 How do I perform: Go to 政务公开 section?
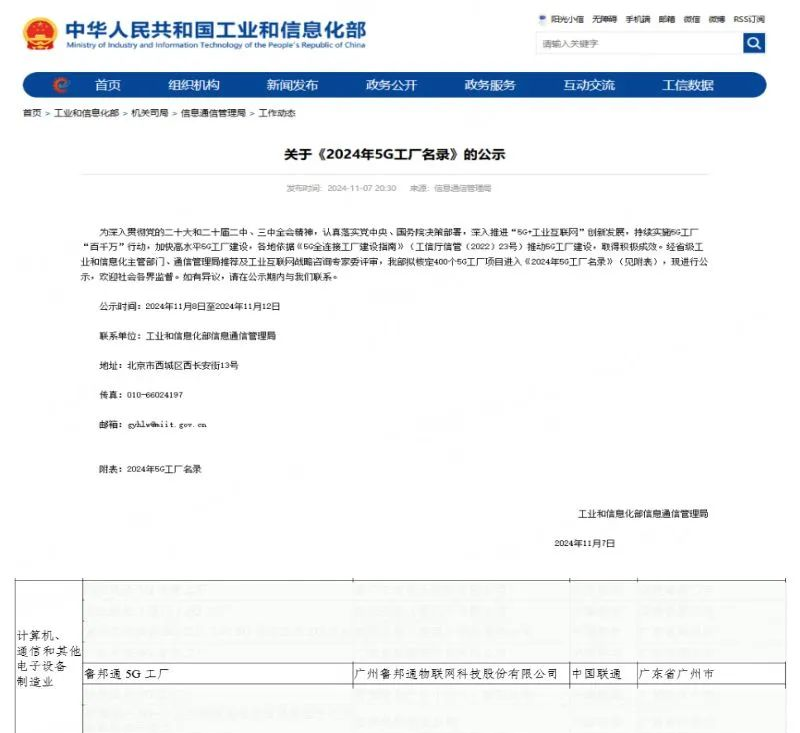391,85
